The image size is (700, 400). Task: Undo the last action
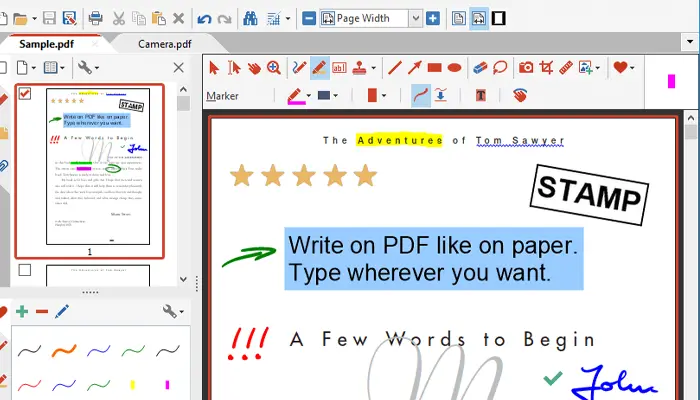tap(204, 19)
